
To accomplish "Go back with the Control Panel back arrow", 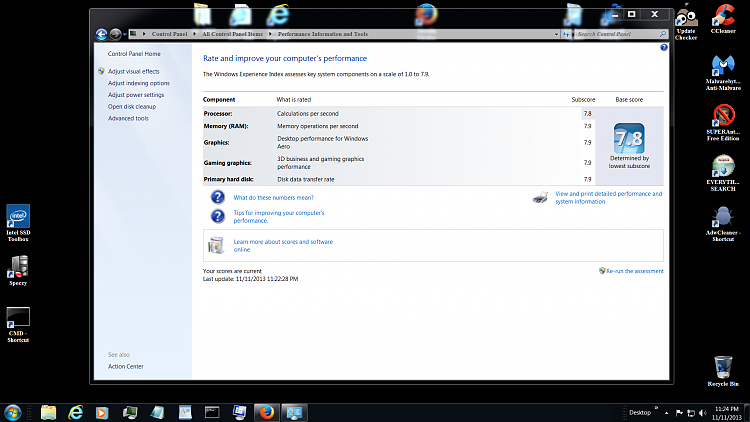I will pyautogui.click(x=101, y=34).
